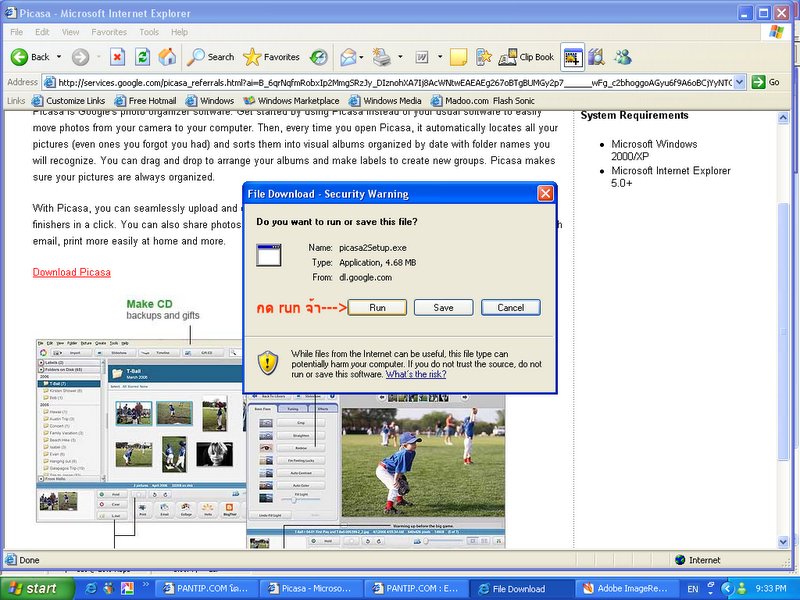The width and height of the screenshot is (800, 600).
Task: Switch to the File Download taskbar button
Action: 520,588
